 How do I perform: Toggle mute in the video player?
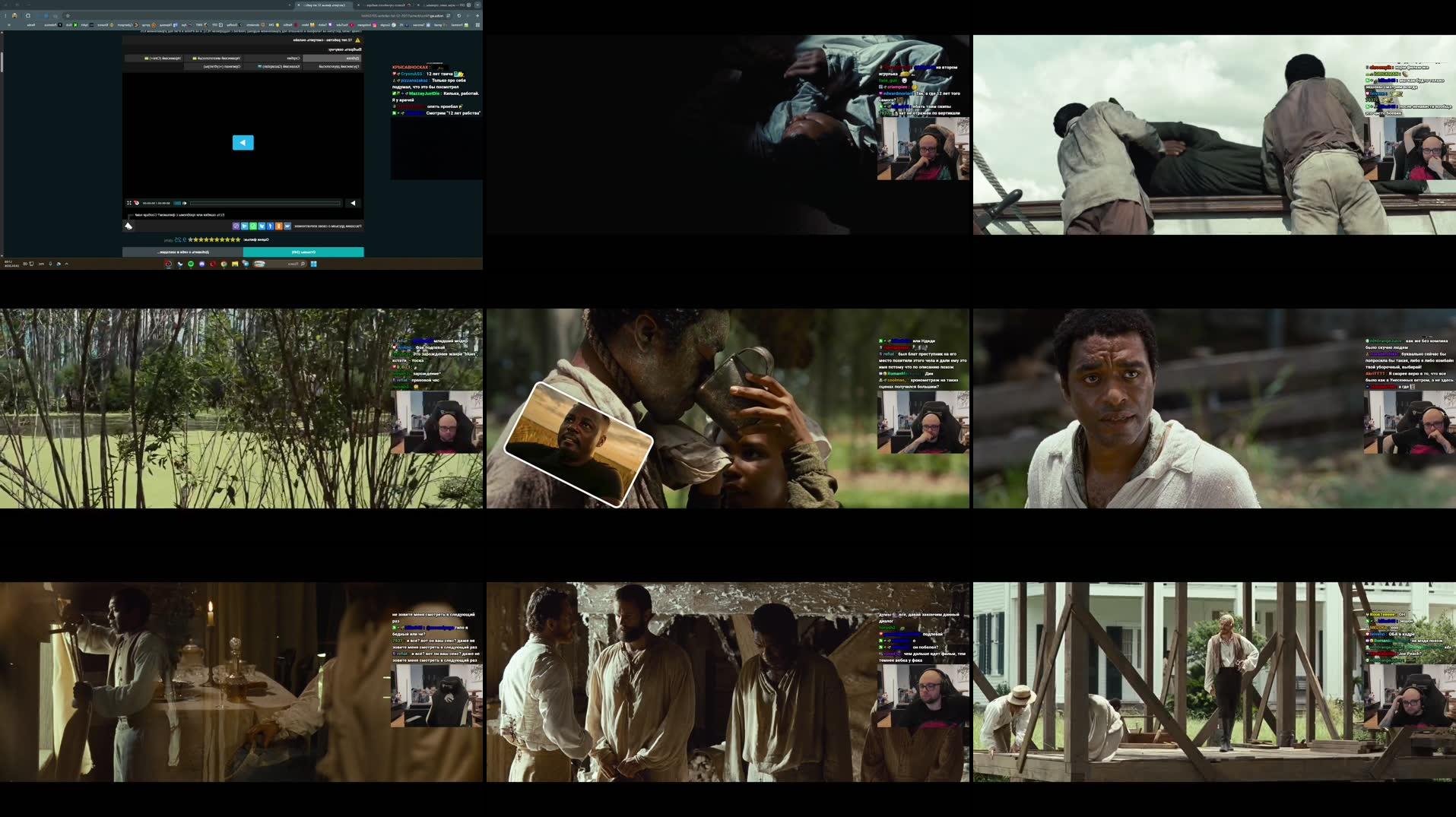click(185, 203)
